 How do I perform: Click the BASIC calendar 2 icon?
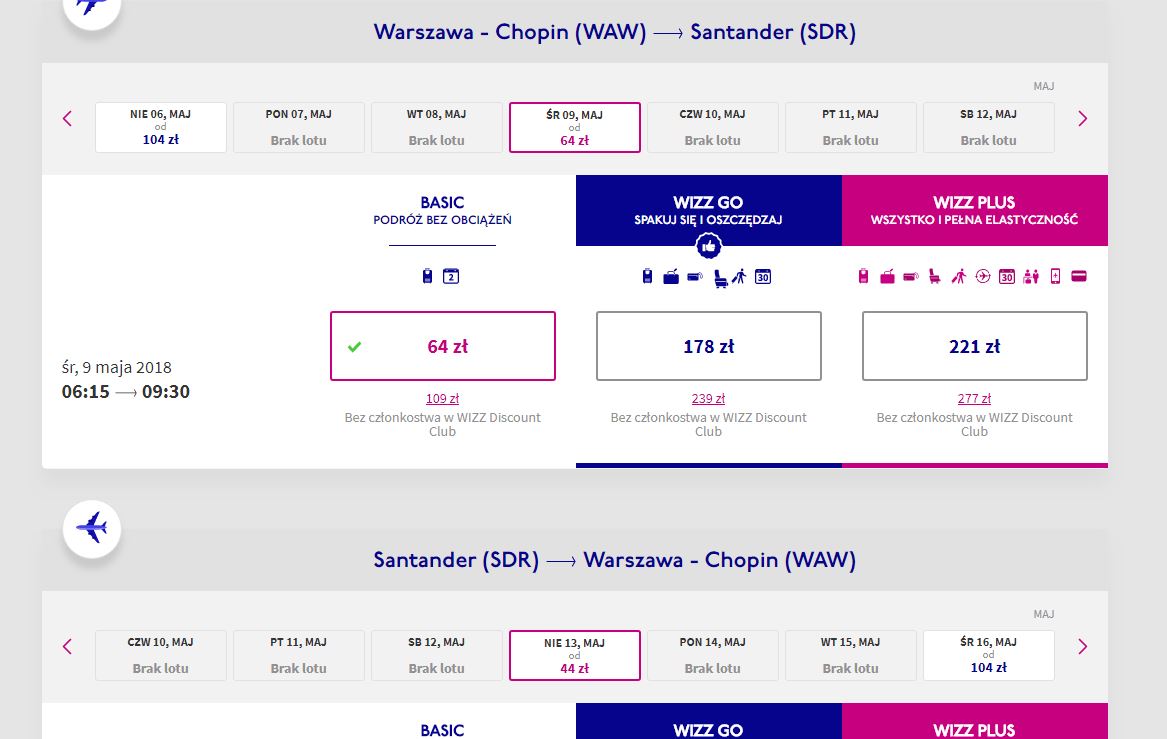[x=451, y=276]
